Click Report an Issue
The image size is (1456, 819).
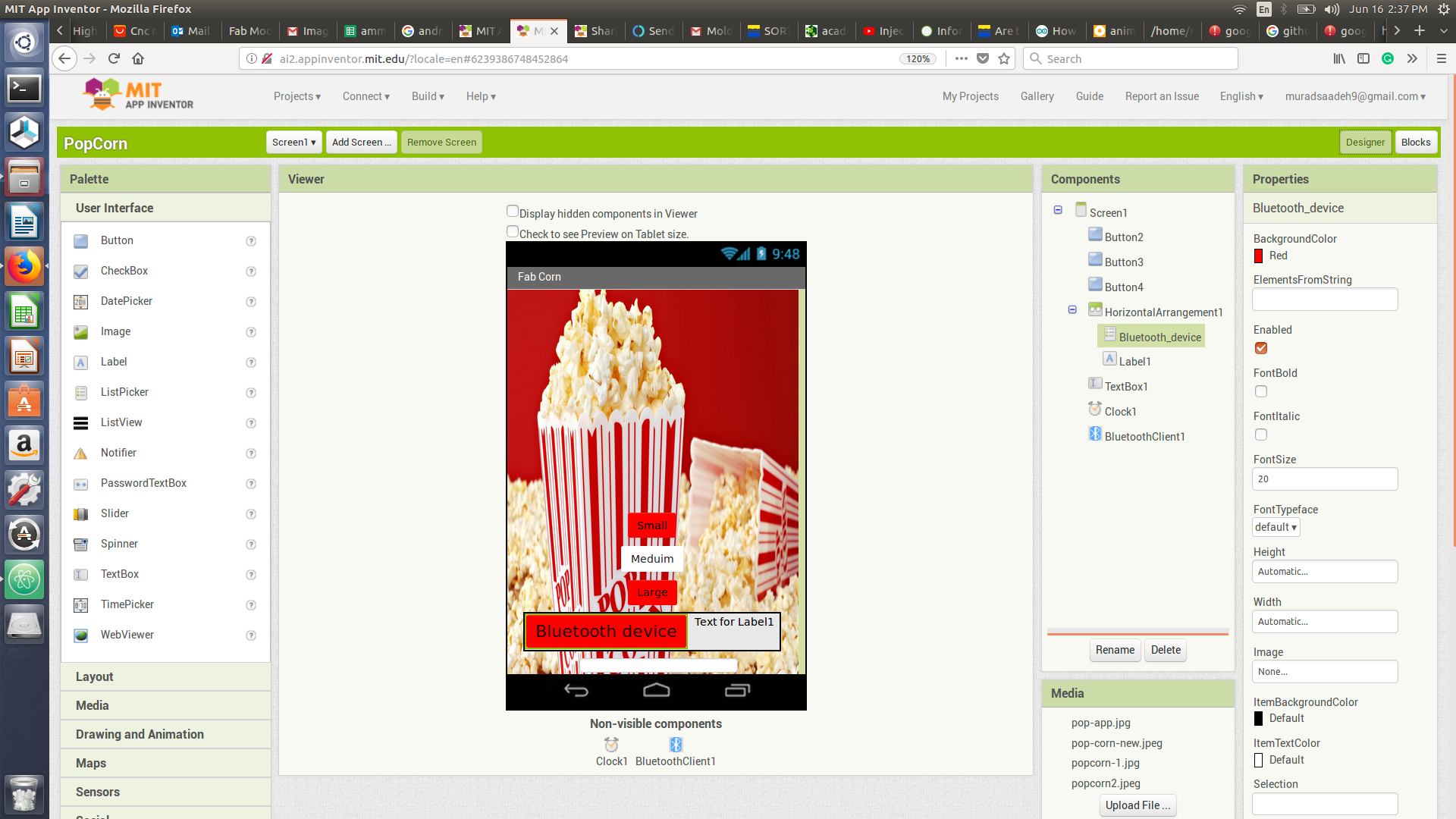(x=1162, y=96)
